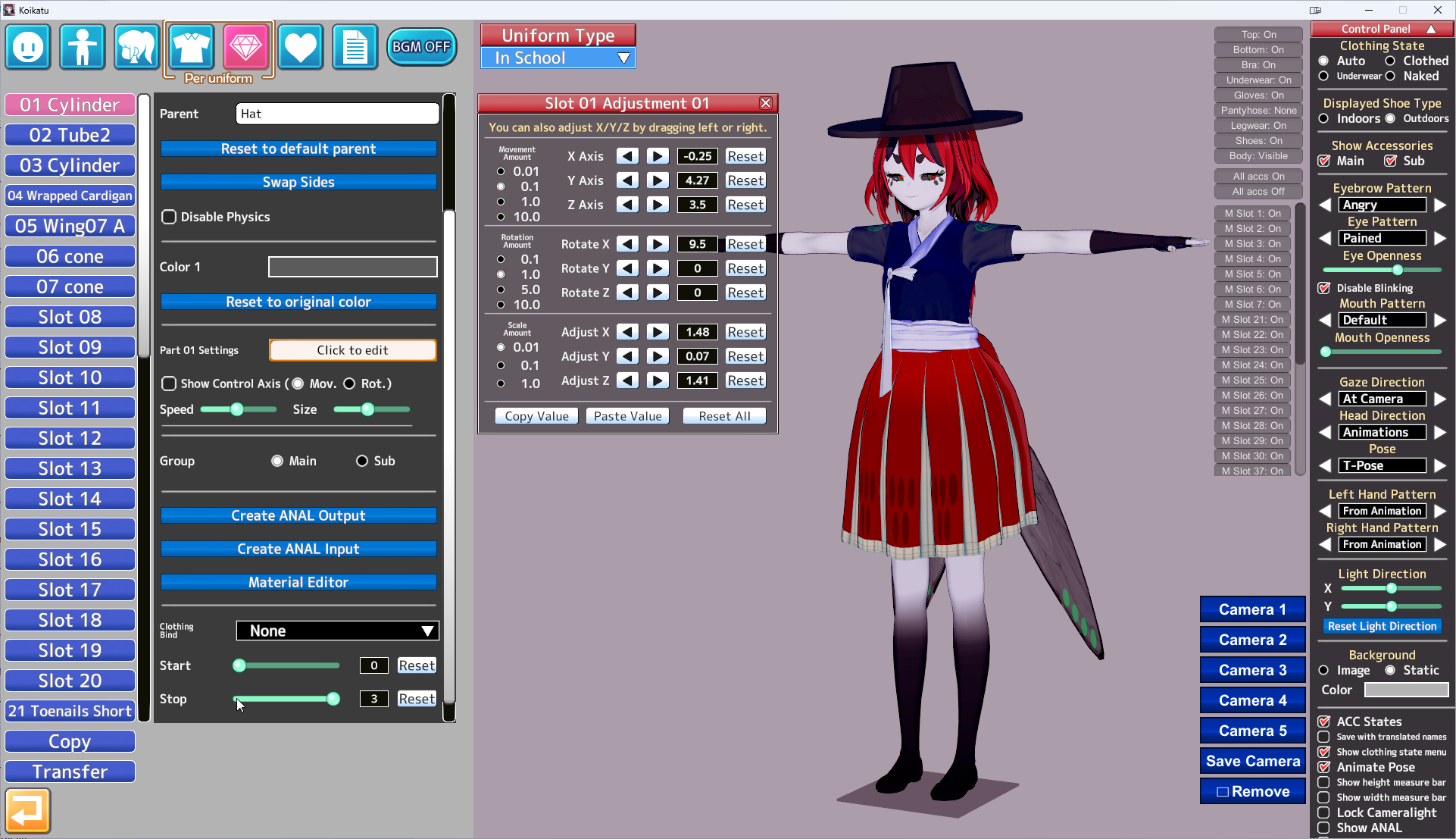Select Rotation Amount 5.0 radio
Viewport: 1456px width, 839px height.
coord(501,290)
